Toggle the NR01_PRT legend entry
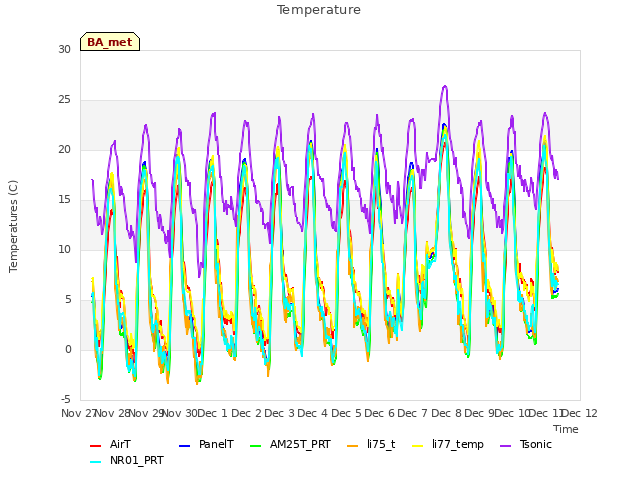This screenshot has height=480, width=640. point(127,461)
